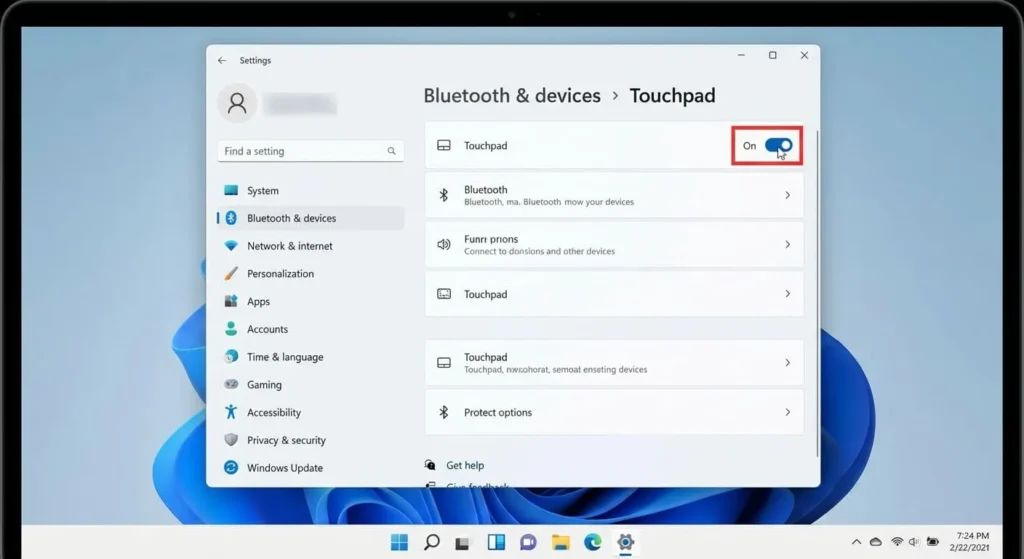Click the Settings window title text
Screen dimensions: 1024x559
coord(255,60)
